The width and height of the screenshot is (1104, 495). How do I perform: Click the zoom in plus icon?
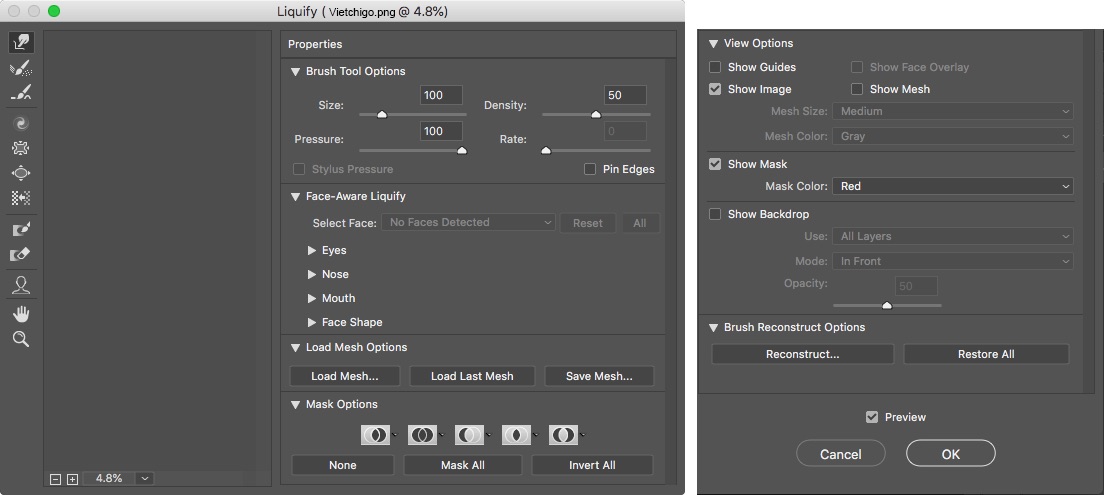click(73, 479)
